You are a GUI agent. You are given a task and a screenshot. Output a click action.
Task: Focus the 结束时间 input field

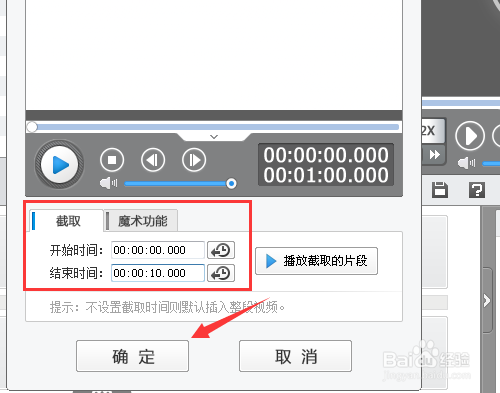point(158,273)
